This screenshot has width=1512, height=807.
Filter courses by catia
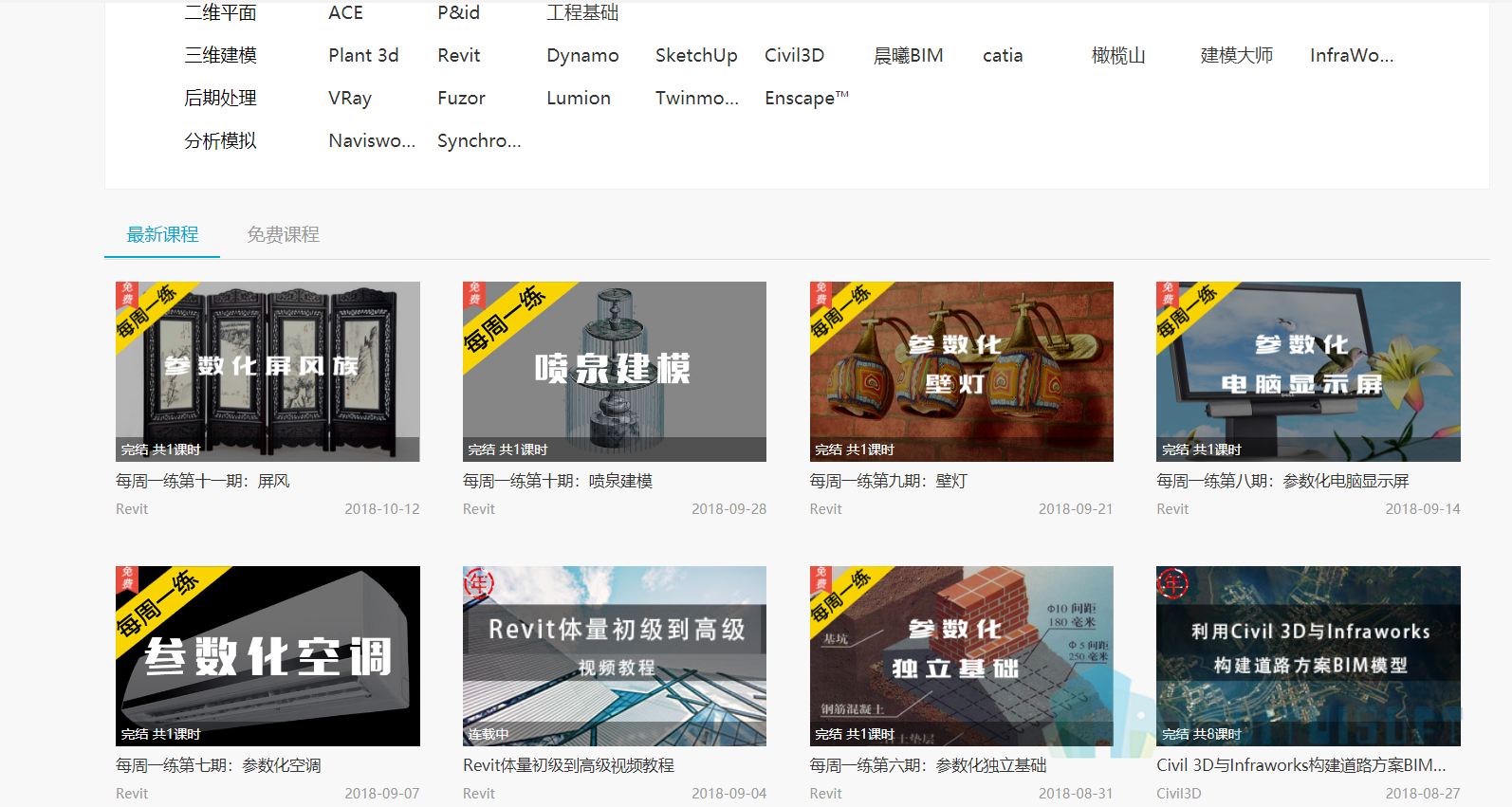click(1003, 55)
